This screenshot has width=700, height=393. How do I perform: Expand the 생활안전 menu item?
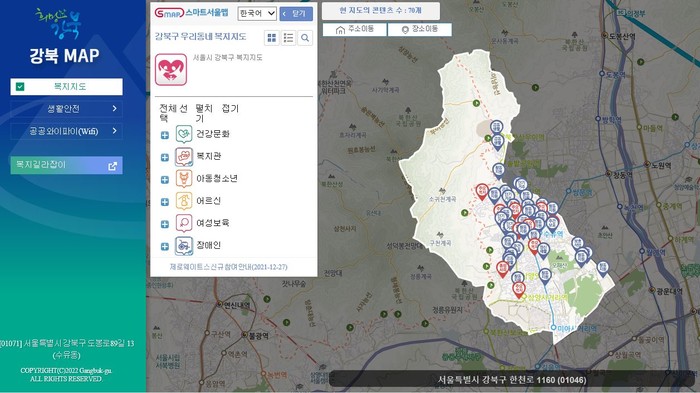67,109
